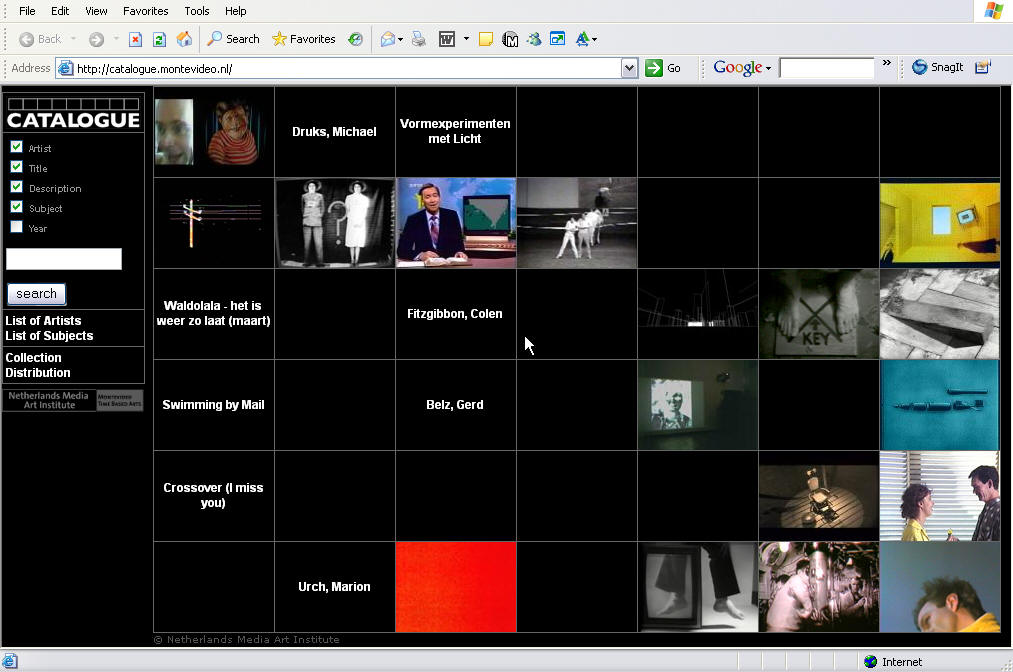The width and height of the screenshot is (1013, 672).
Task: Open the Favorites star button
Action: pos(304,39)
